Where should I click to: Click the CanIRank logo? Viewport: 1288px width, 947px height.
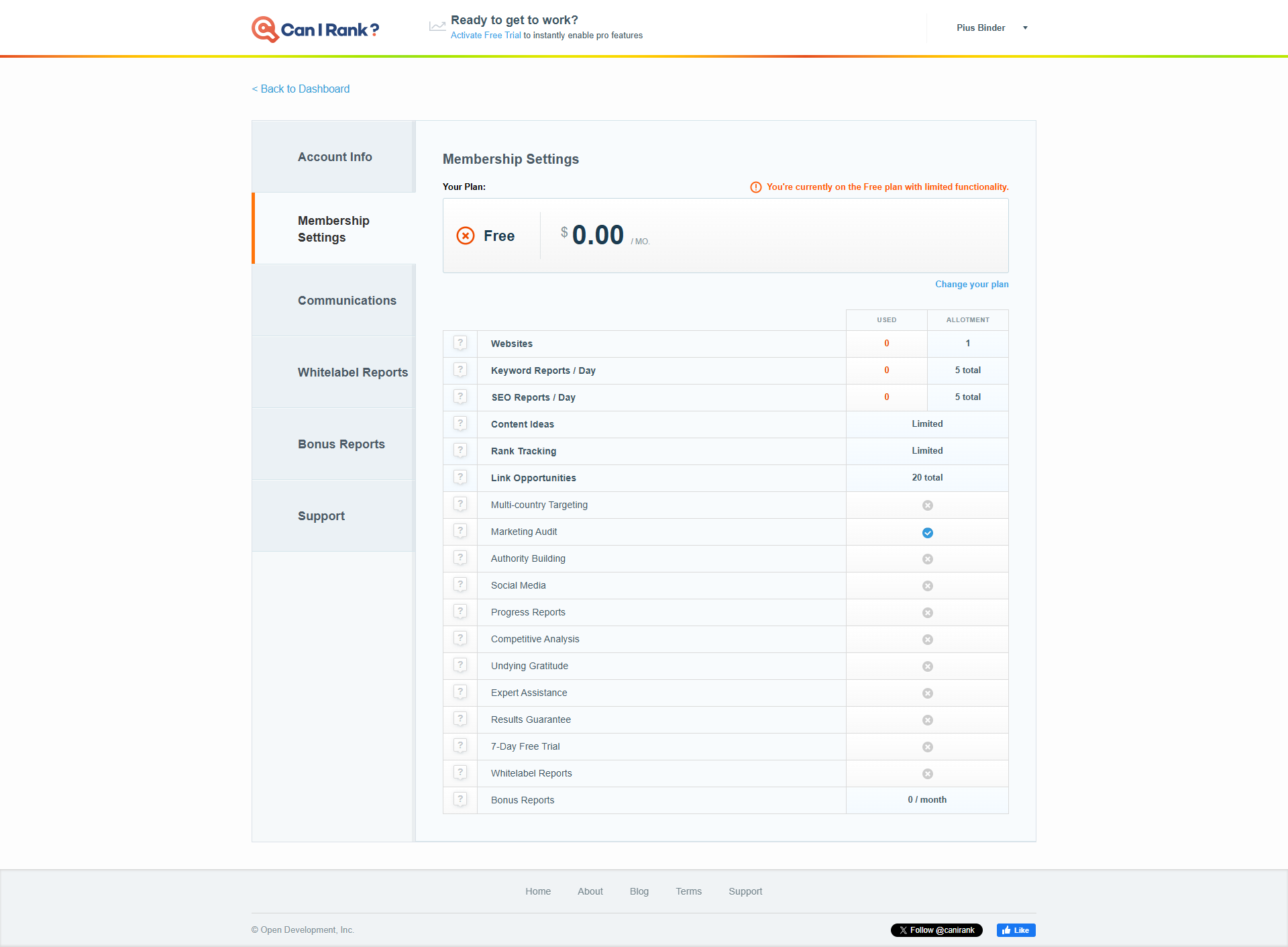click(x=315, y=29)
